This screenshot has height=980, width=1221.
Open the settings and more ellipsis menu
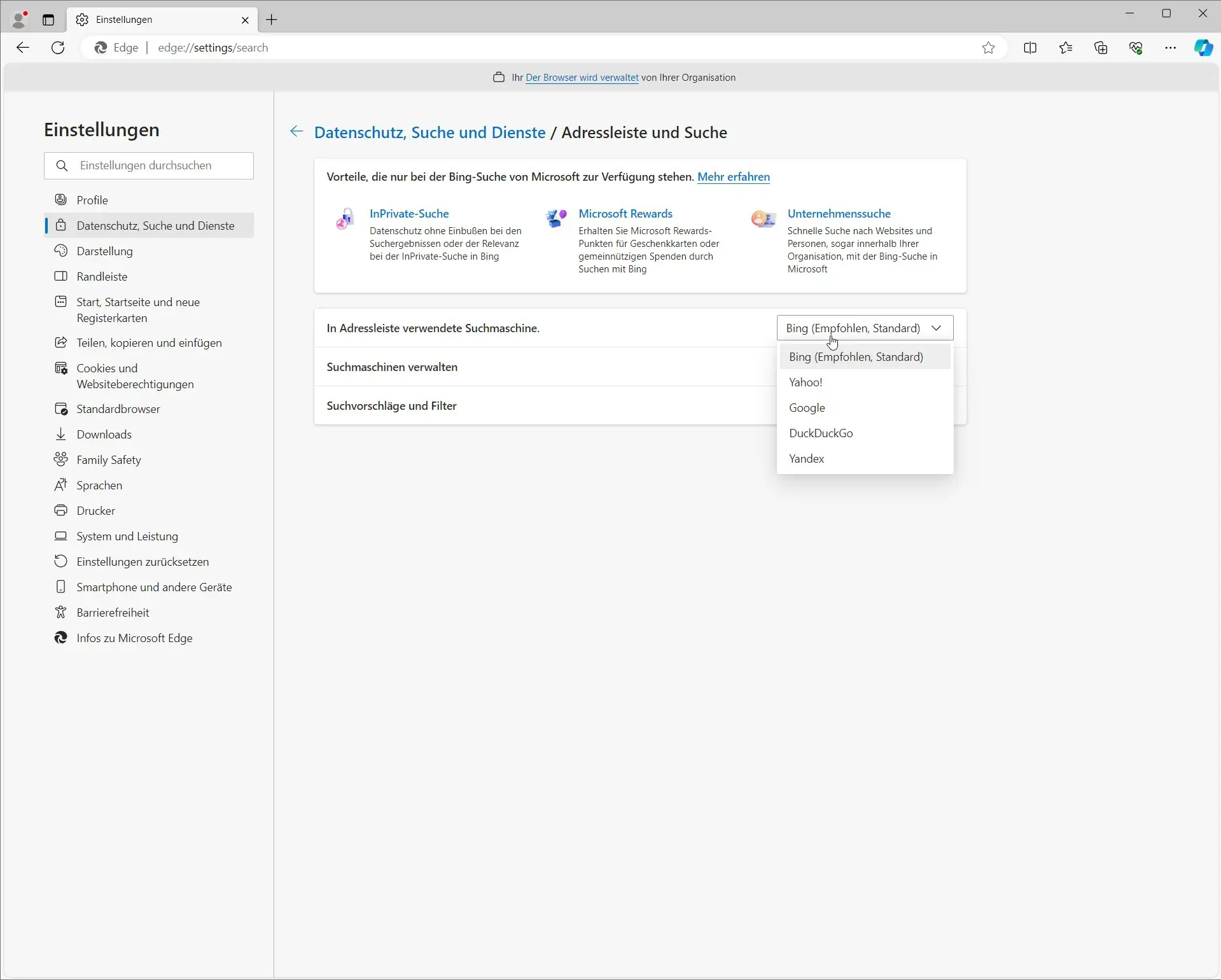tap(1170, 48)
